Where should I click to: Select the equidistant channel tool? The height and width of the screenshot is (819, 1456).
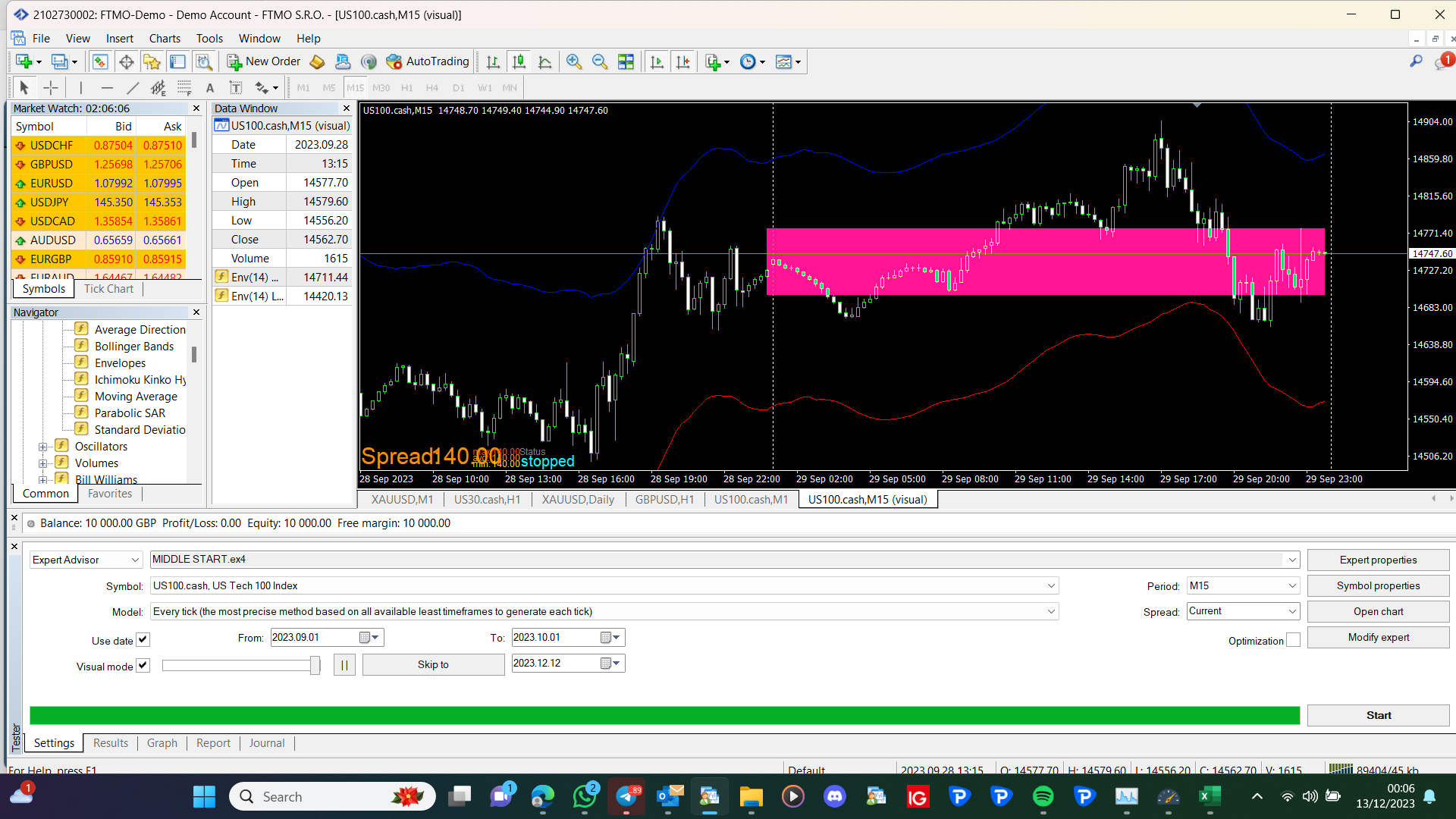[158, 88]
